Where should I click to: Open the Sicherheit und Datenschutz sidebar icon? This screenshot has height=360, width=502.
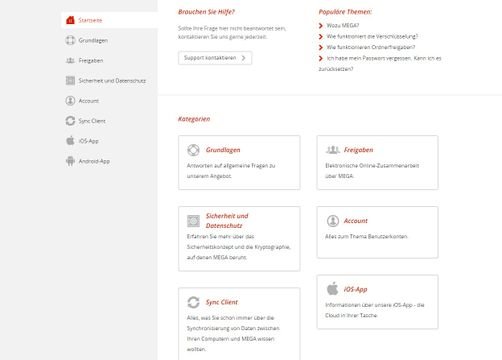click(x=70, y=80)
